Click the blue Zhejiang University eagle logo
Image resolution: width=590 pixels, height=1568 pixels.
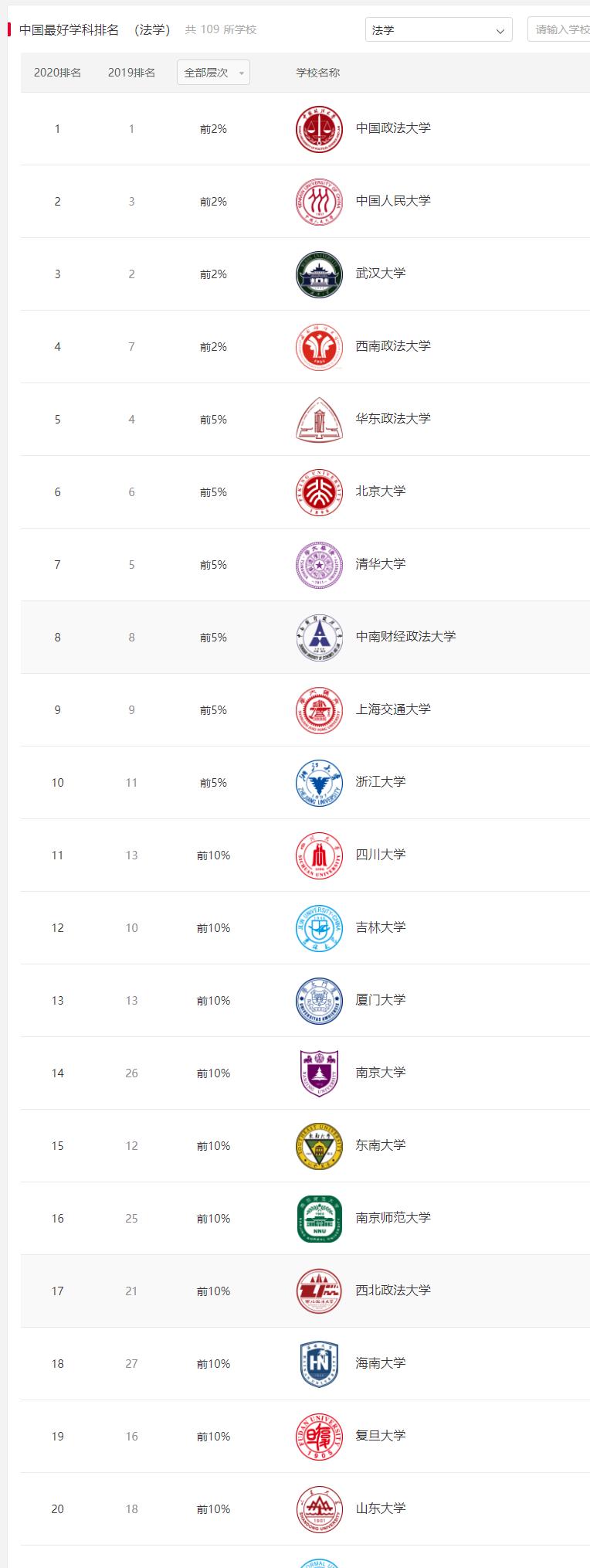[318, 782]
